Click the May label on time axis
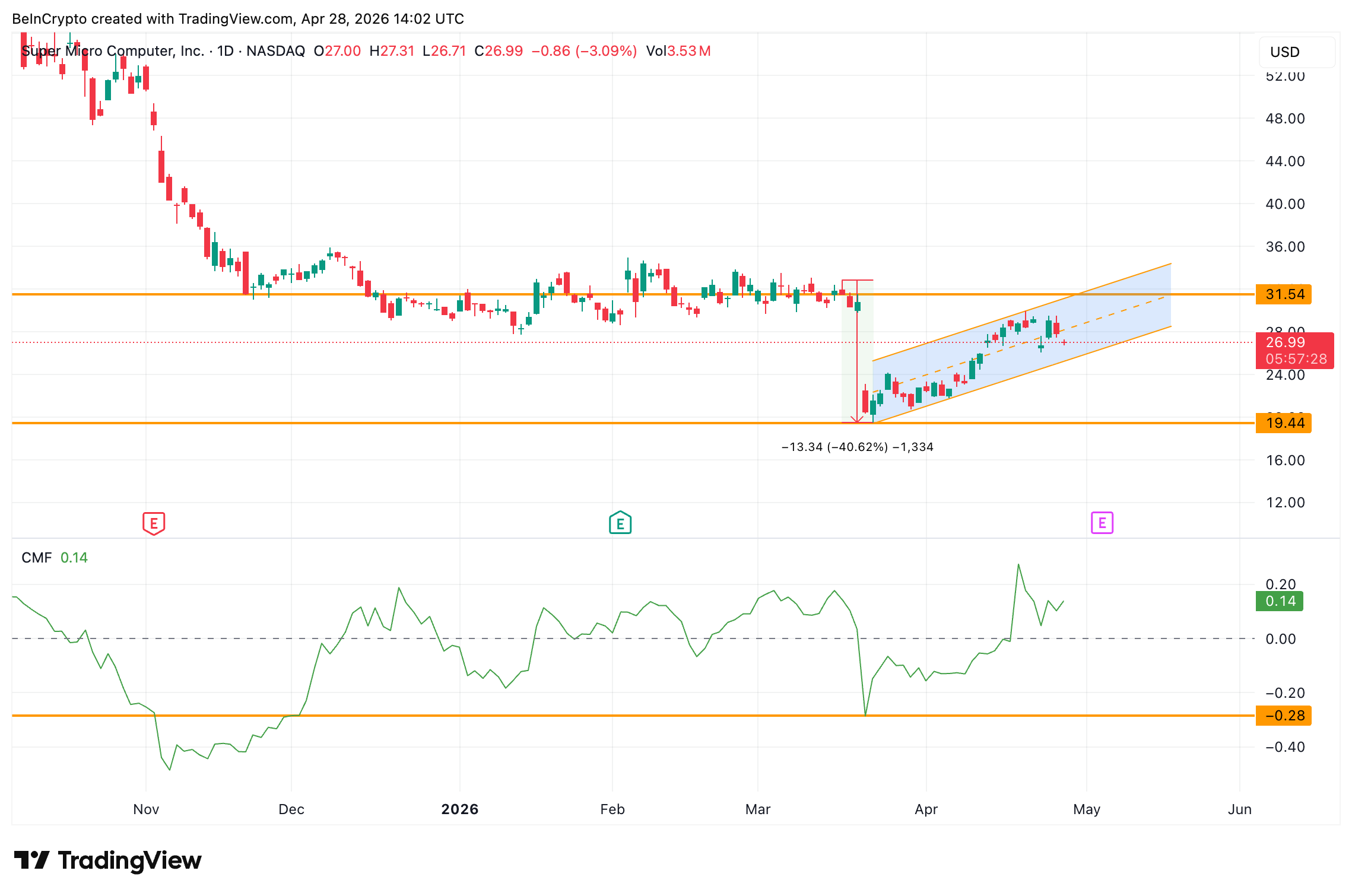This screenshot has height=896, width=1352. [x=1087, y=809]
